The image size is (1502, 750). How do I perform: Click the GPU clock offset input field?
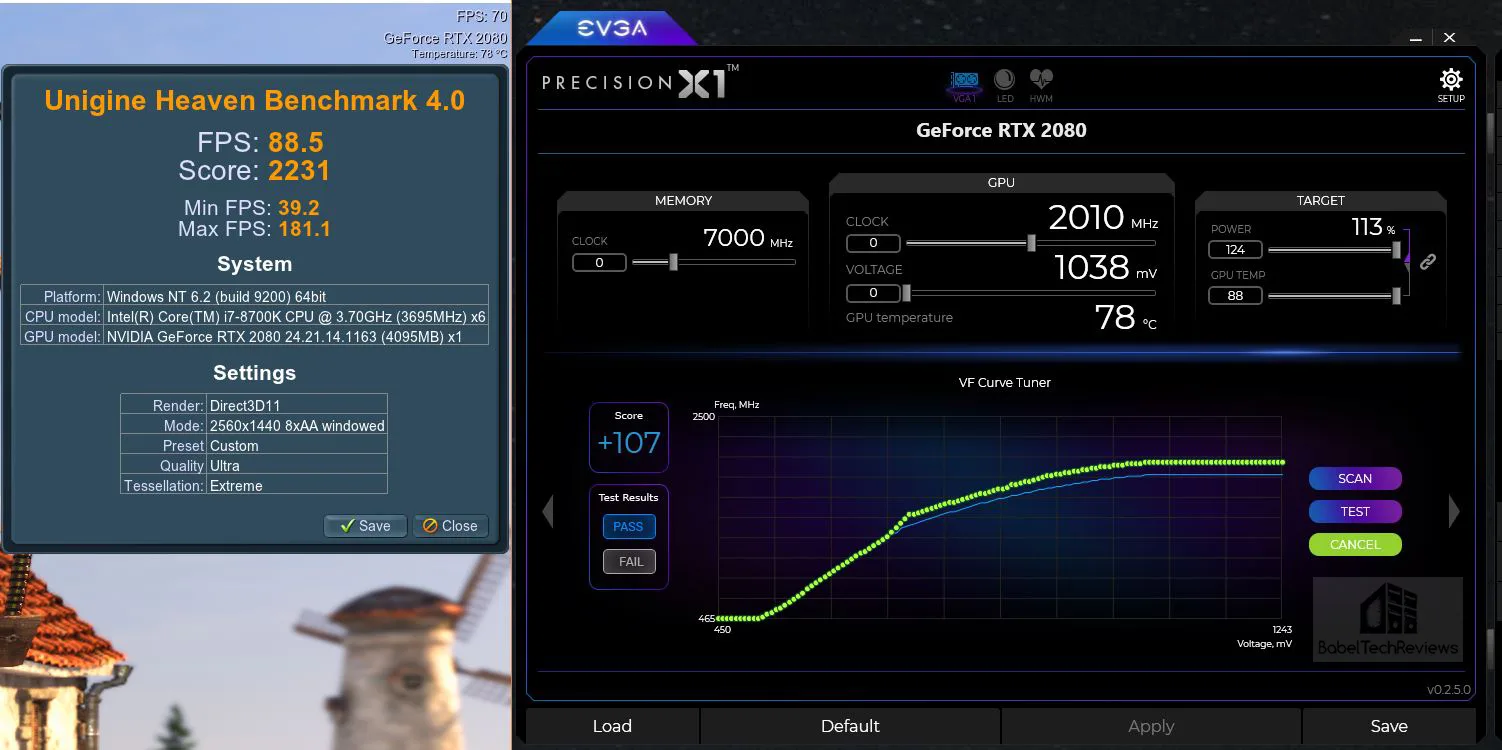tap(873, 243)
